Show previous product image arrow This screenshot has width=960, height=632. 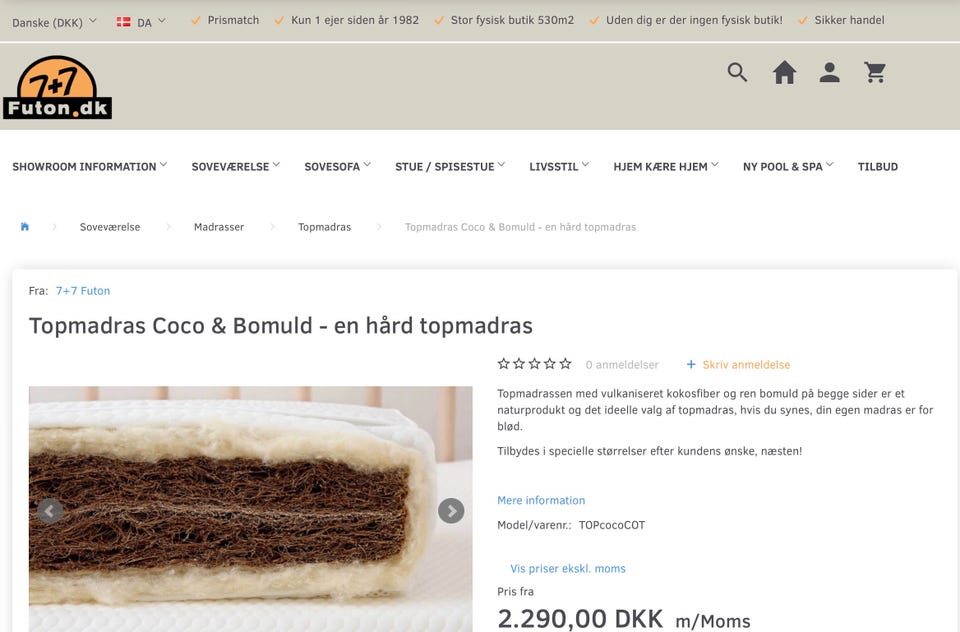click(x=50, y=511)
